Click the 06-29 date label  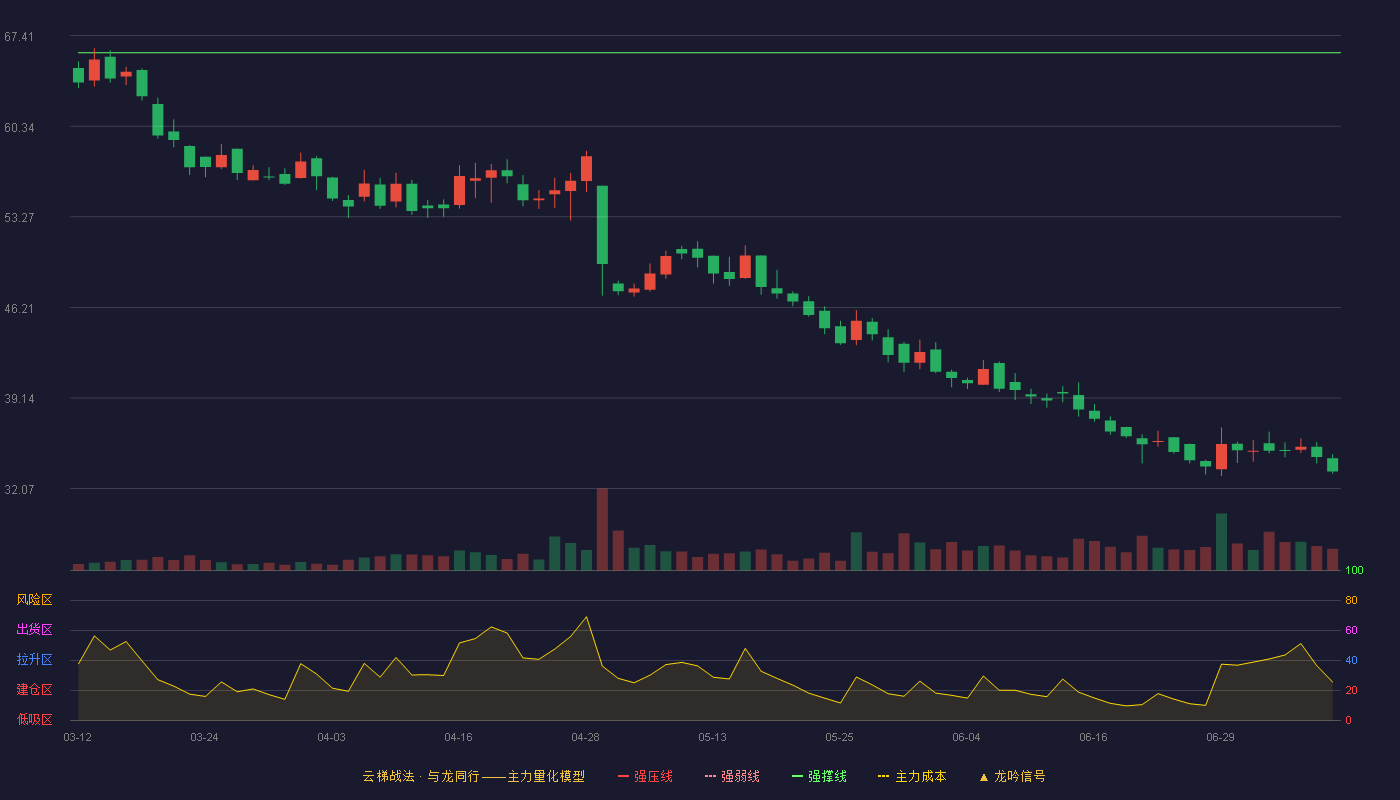coord(1221,737)
